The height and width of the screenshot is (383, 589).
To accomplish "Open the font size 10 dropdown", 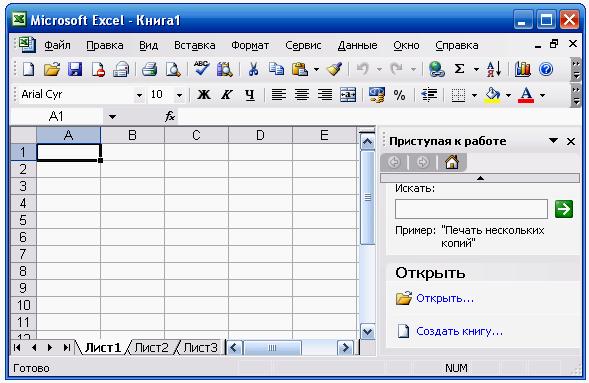I will tap(180, 95).
